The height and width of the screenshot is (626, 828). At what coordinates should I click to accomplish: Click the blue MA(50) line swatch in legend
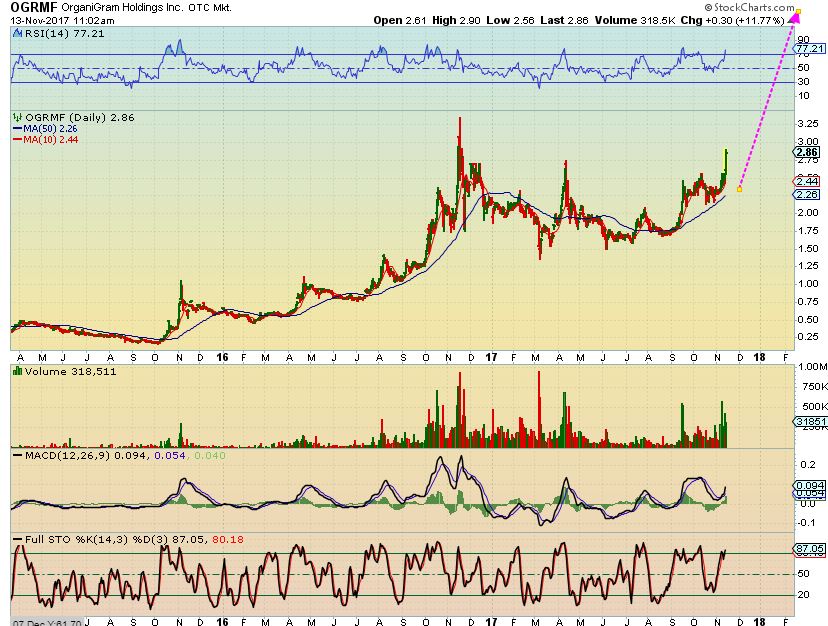point(16,129)
